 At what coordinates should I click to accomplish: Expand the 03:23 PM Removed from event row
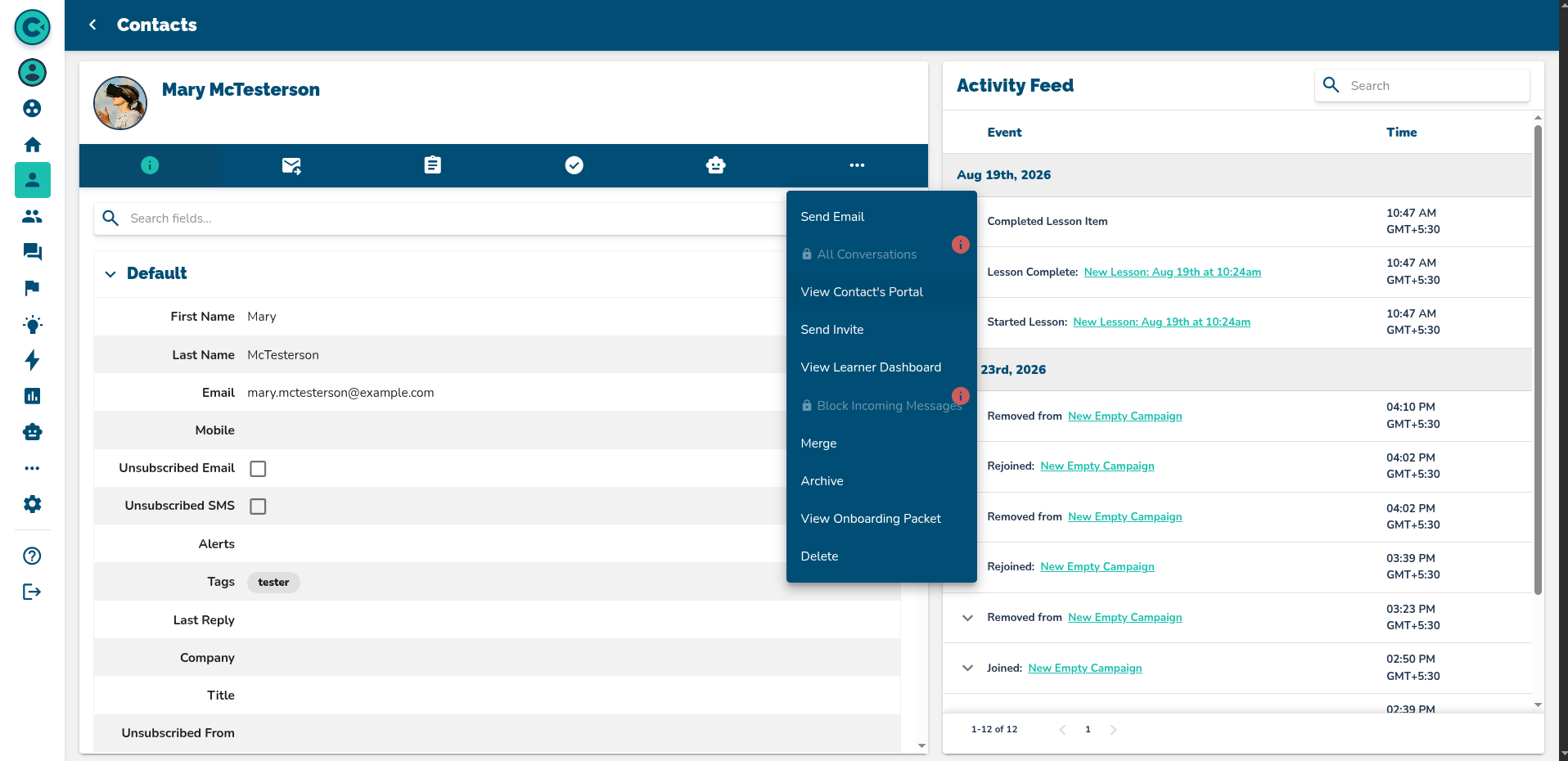[x=967, y=618]
